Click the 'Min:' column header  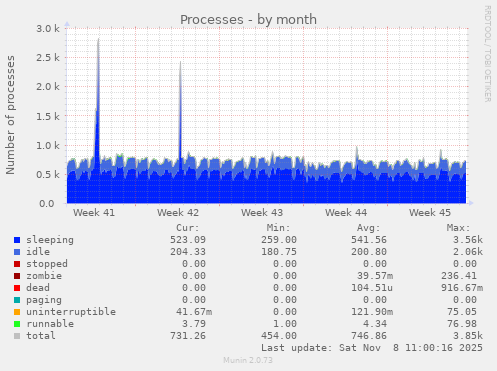(x=278, y=228)
